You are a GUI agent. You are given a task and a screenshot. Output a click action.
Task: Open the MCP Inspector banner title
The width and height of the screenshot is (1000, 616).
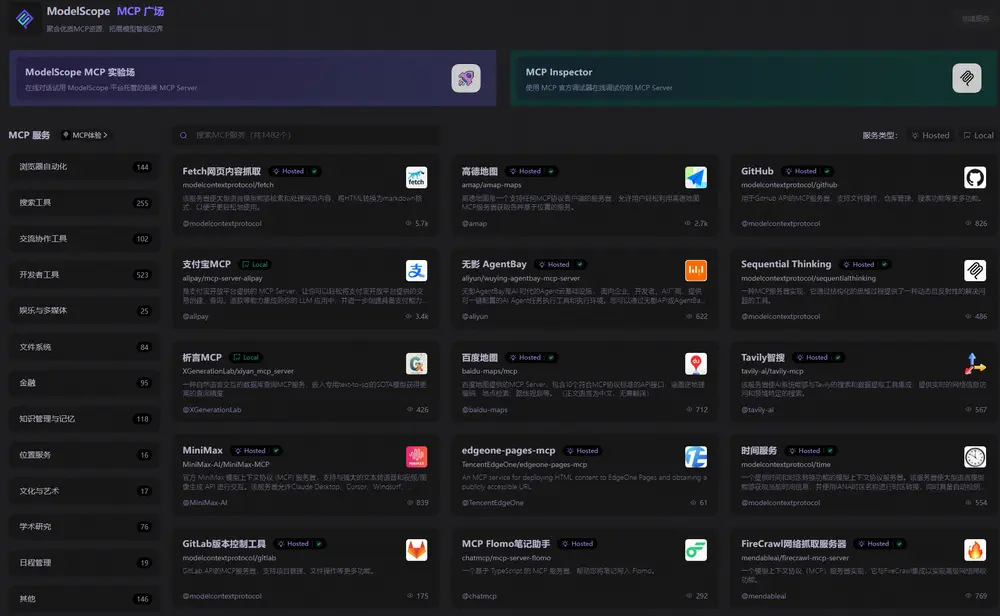(x=559, y=72)
